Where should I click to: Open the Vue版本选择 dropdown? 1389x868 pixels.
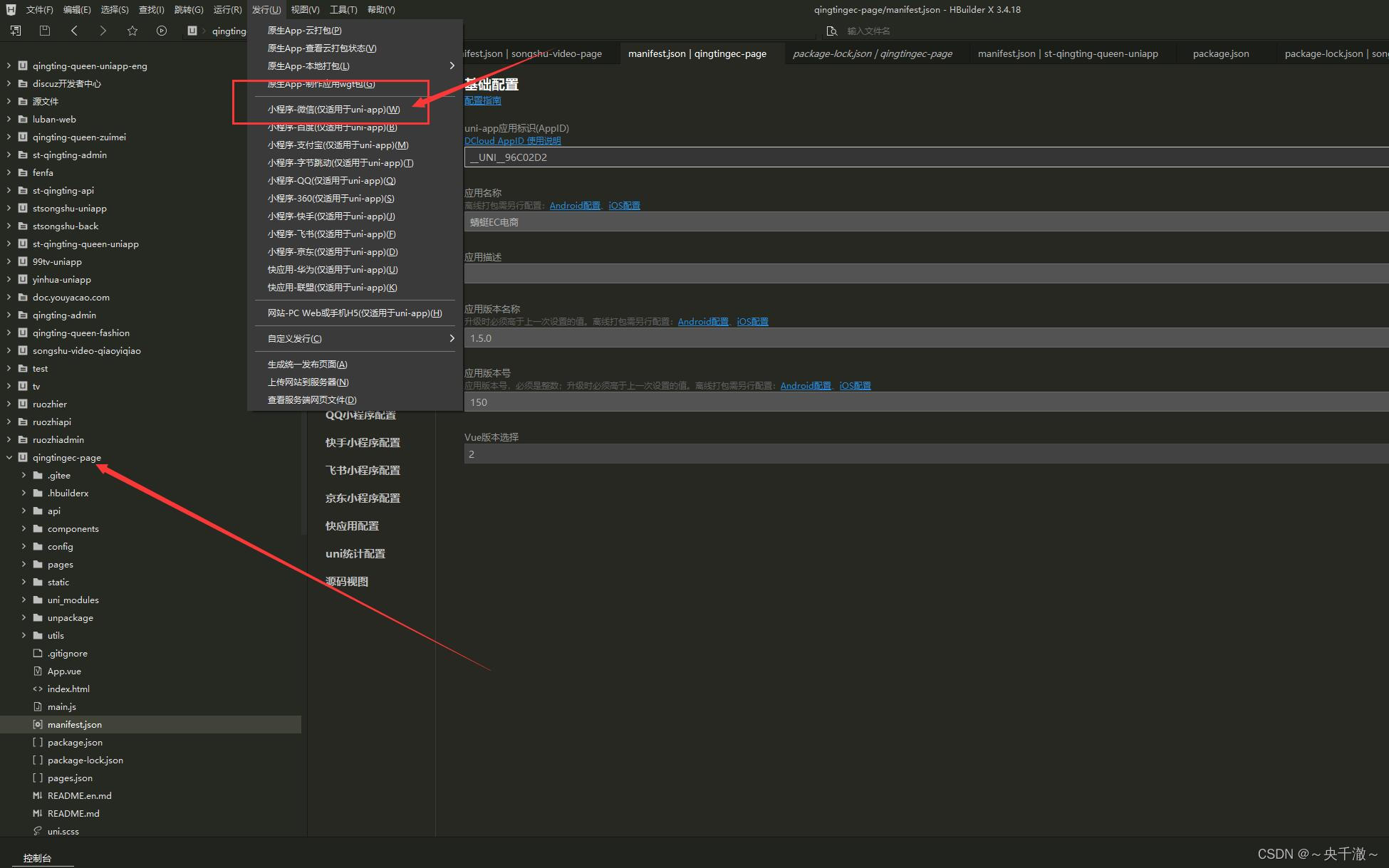[926, 454]
